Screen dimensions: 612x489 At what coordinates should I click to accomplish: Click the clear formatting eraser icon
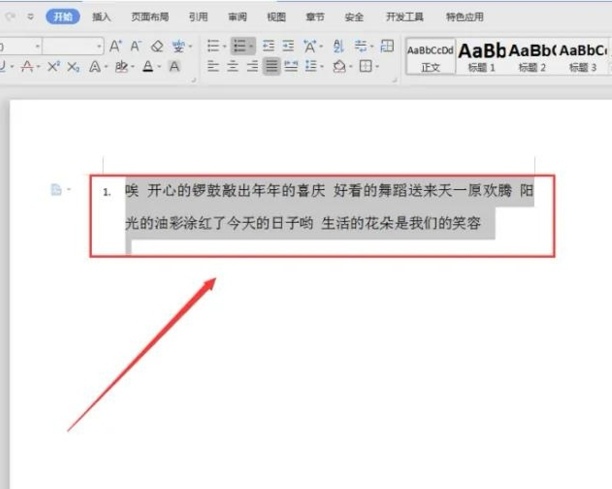[157, 46]
